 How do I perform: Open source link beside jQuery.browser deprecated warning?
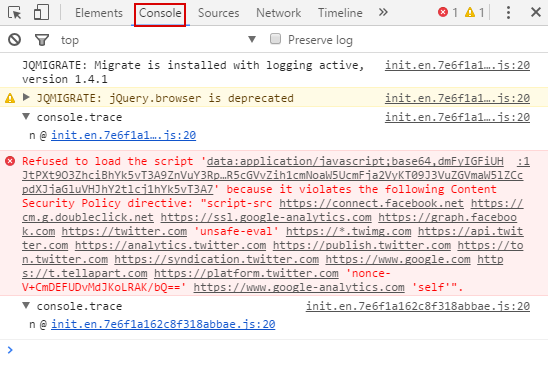(x=457, y=98)
